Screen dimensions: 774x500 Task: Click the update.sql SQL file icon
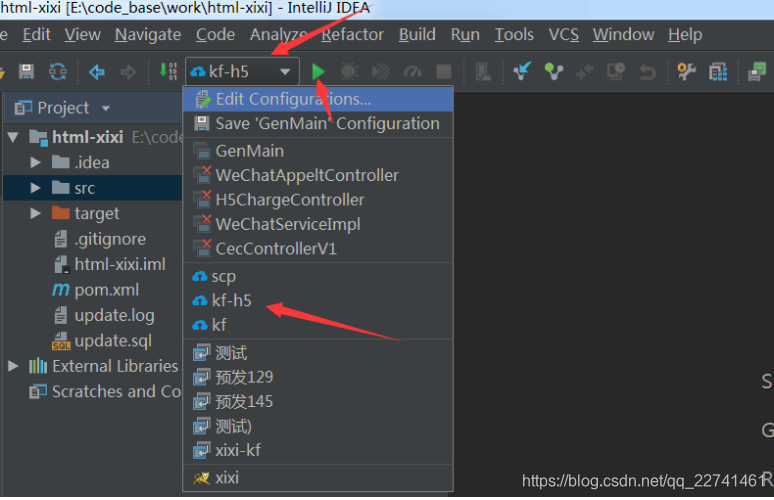pos(61,341)
